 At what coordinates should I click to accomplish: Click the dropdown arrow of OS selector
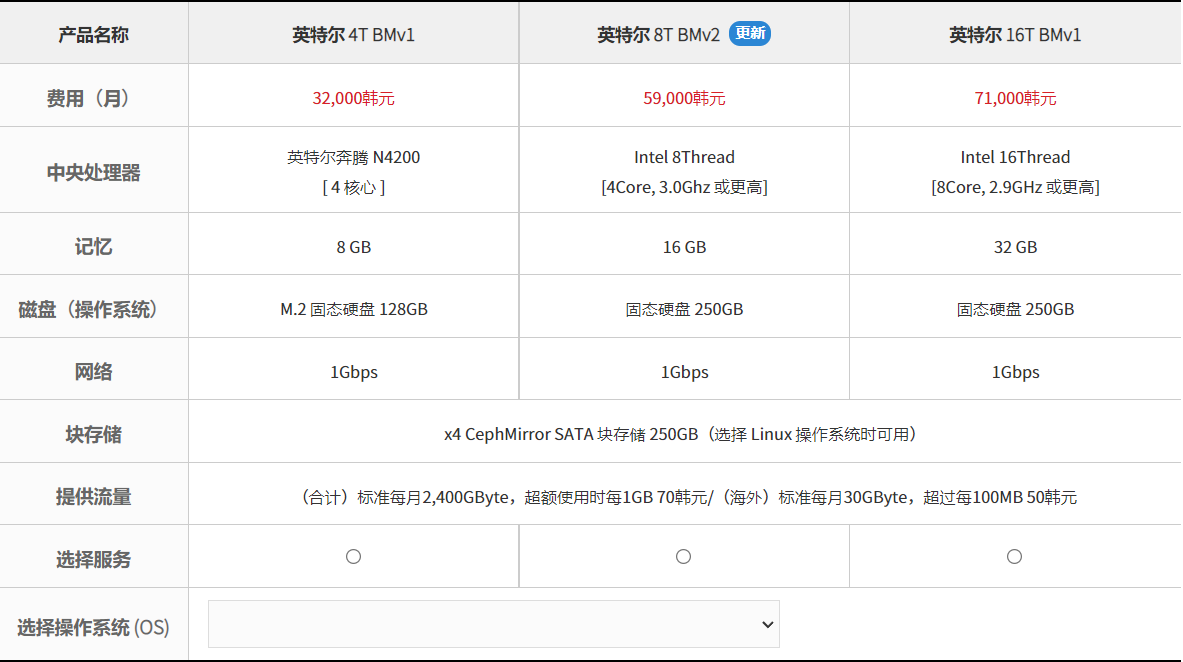coord(767,624)
